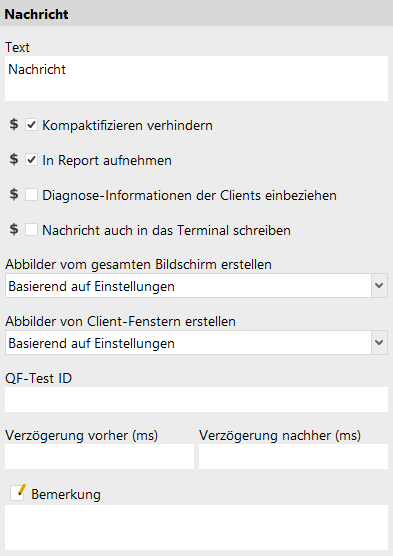Click the $ variable icon beside In Report aufnehmen
Viewport: 393px width, 556px height.
(14, 159)
